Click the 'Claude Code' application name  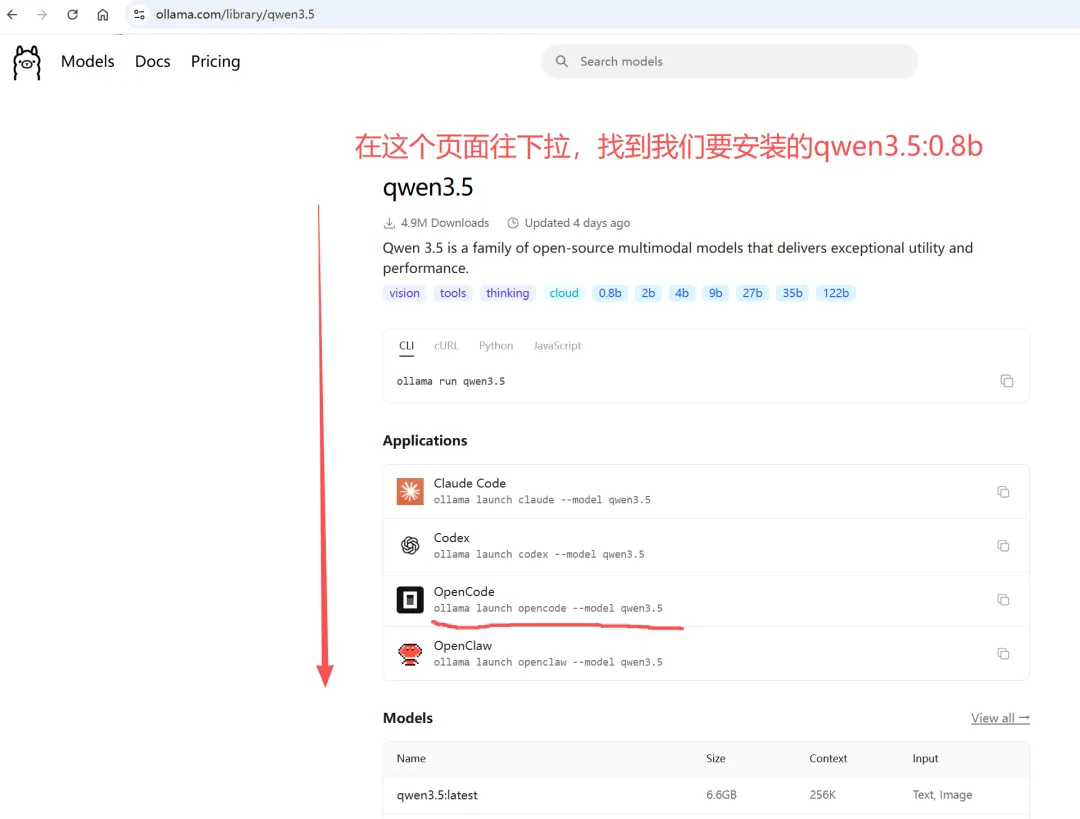pyautogui.click(x=470, y=484)
